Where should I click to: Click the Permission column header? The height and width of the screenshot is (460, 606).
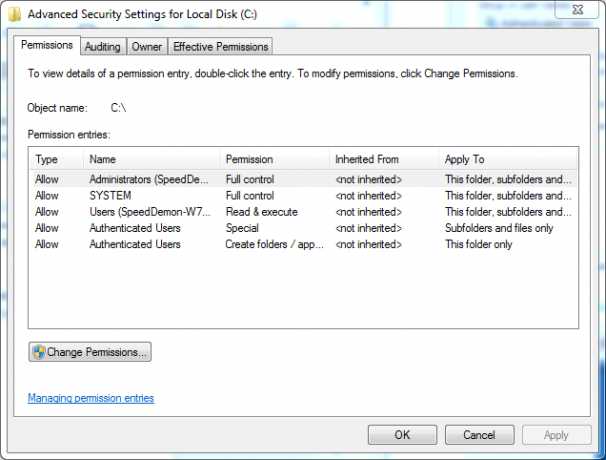tap(274, 159)
